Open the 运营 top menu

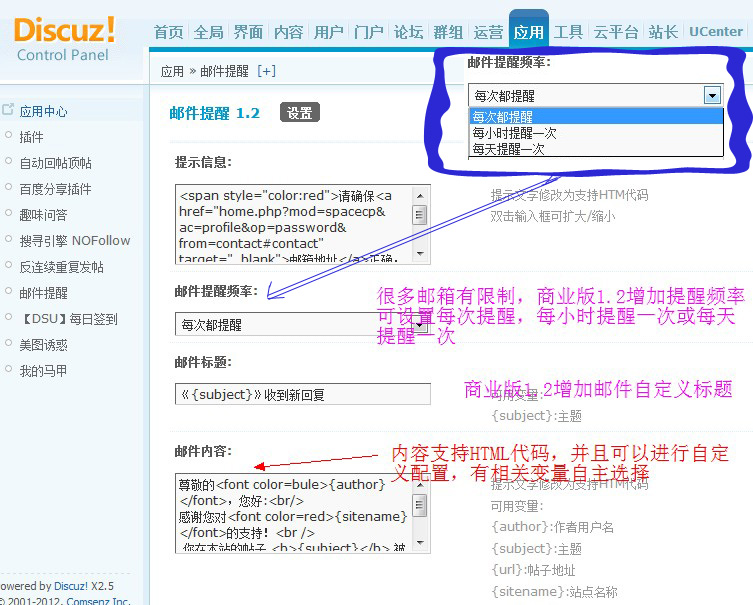point(488,32)
